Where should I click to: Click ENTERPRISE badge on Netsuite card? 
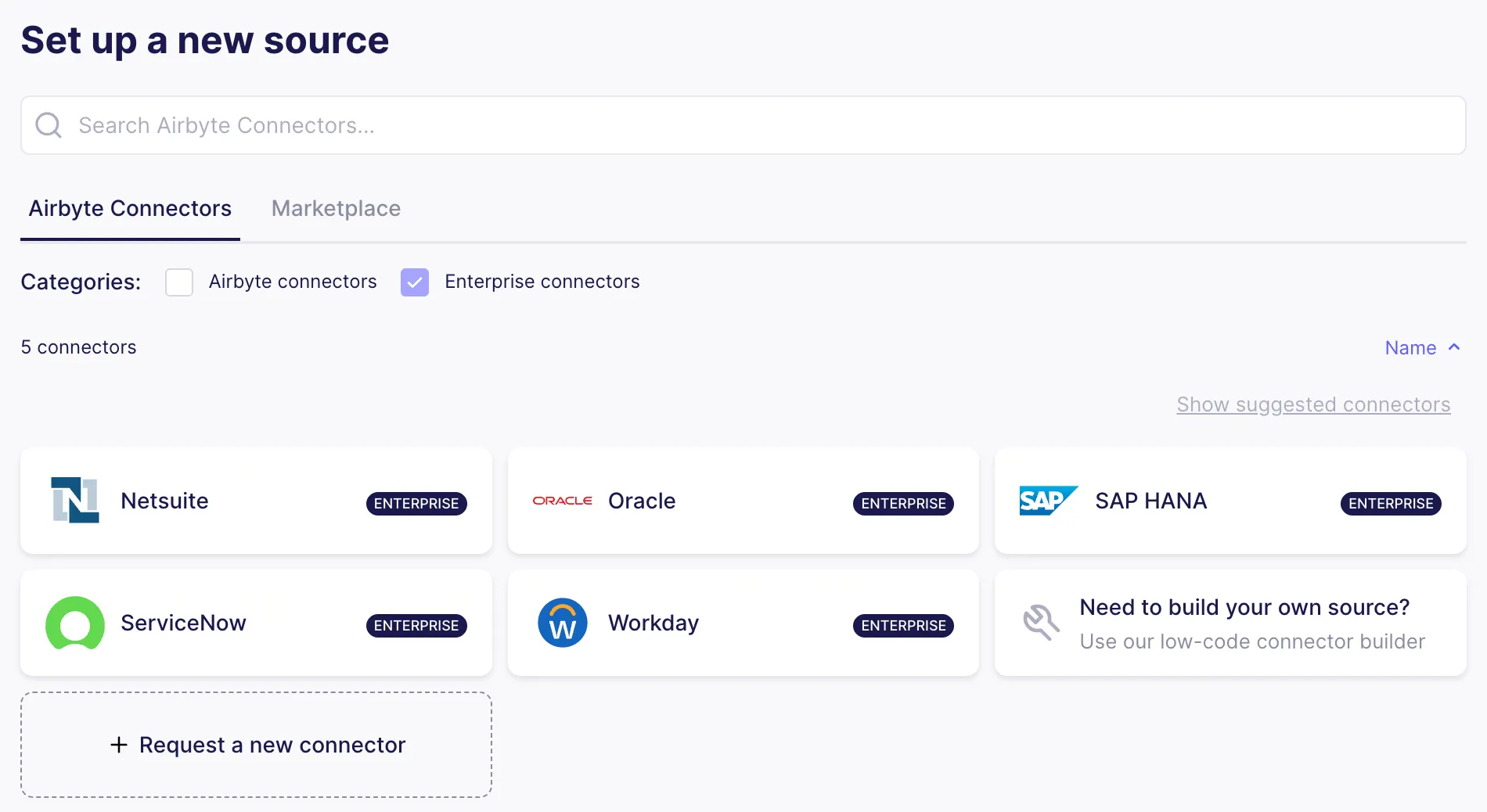[x=416, y=504]
